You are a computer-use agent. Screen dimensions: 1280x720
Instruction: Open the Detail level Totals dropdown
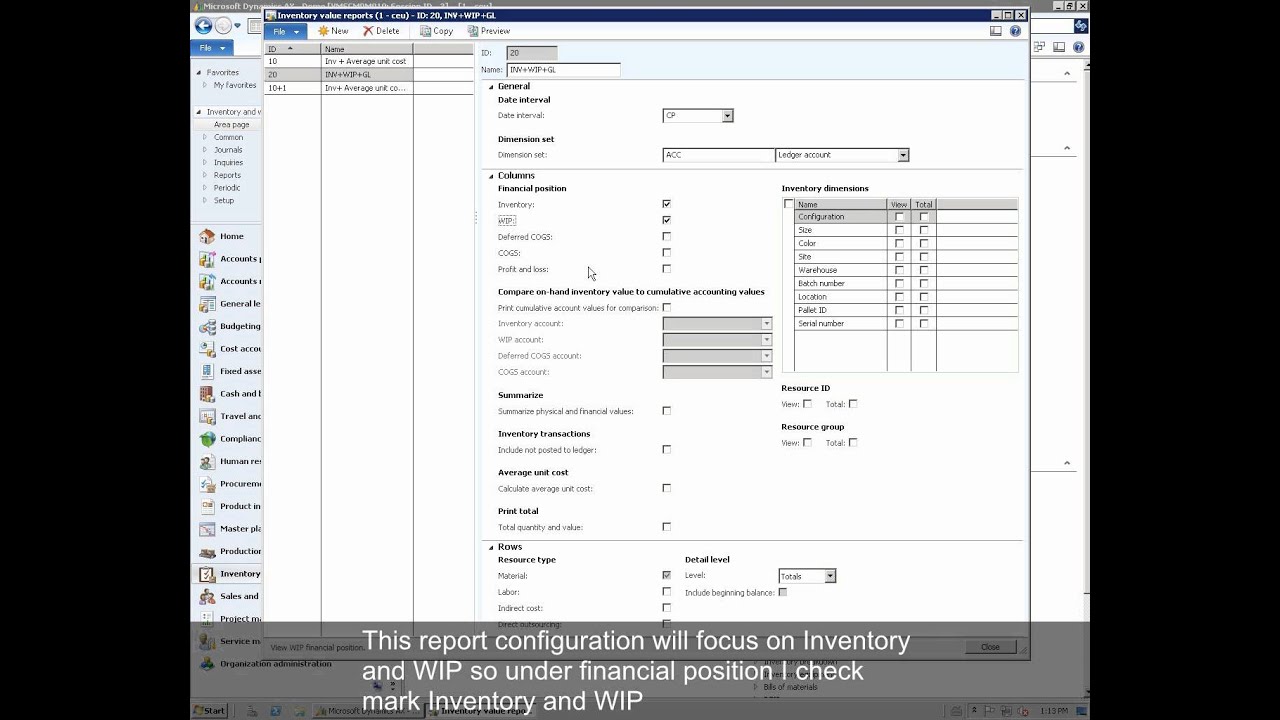tap(830, 577)
